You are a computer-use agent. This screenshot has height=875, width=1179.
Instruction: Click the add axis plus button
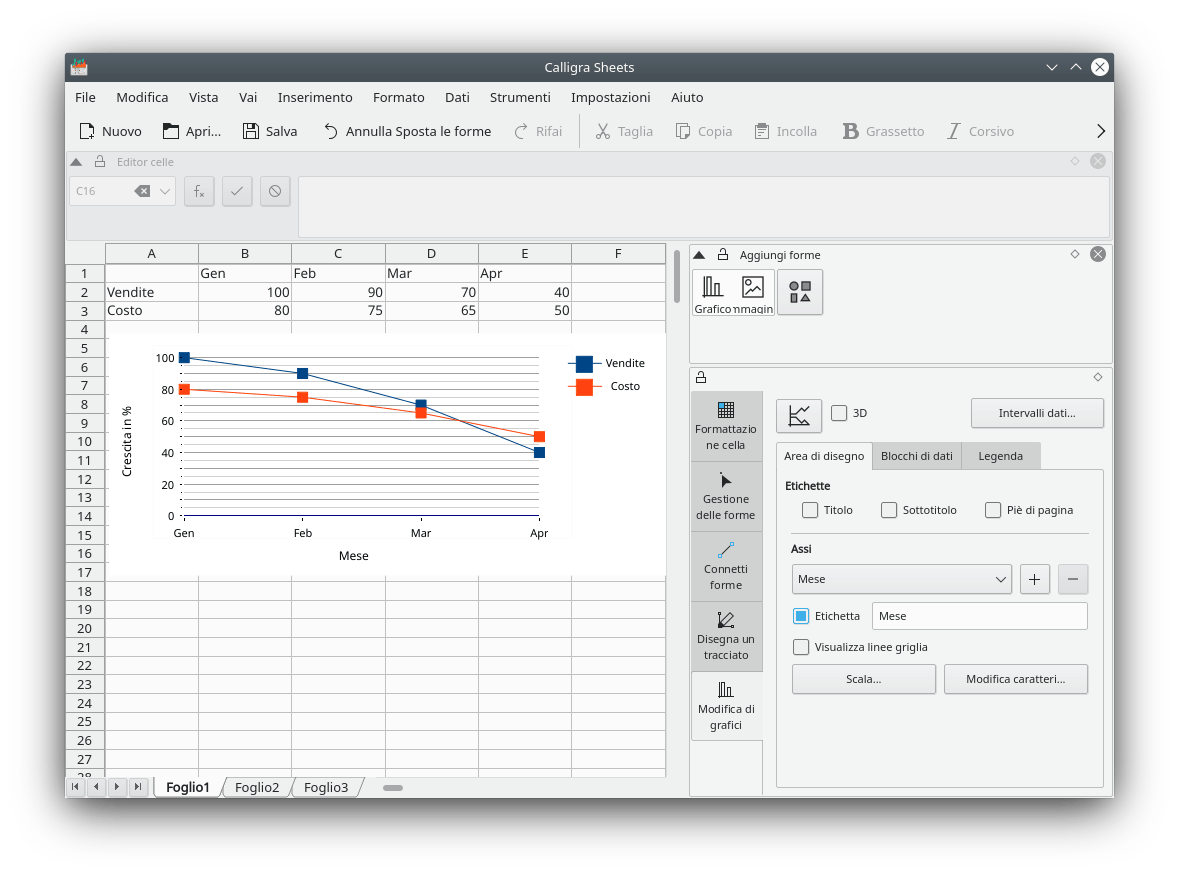1034,579
